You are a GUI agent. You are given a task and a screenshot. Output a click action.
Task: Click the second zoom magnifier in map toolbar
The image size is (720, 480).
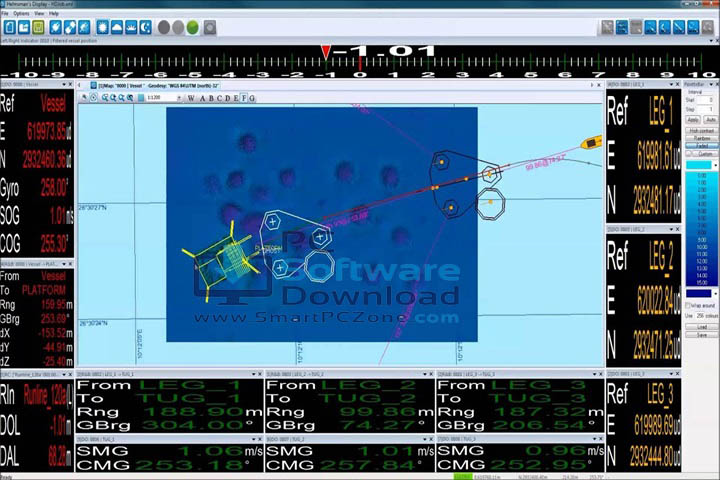[113, 97]
